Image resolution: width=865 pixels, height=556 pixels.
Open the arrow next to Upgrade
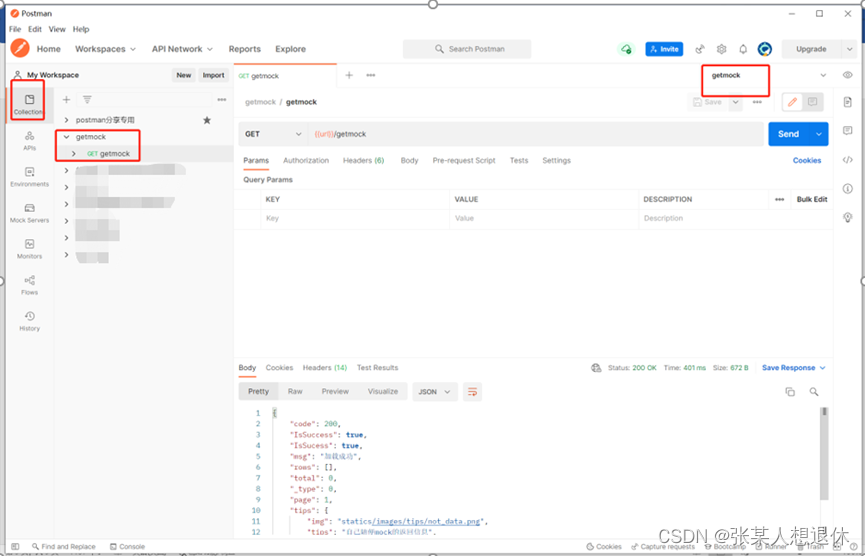[x=850, y=49]
